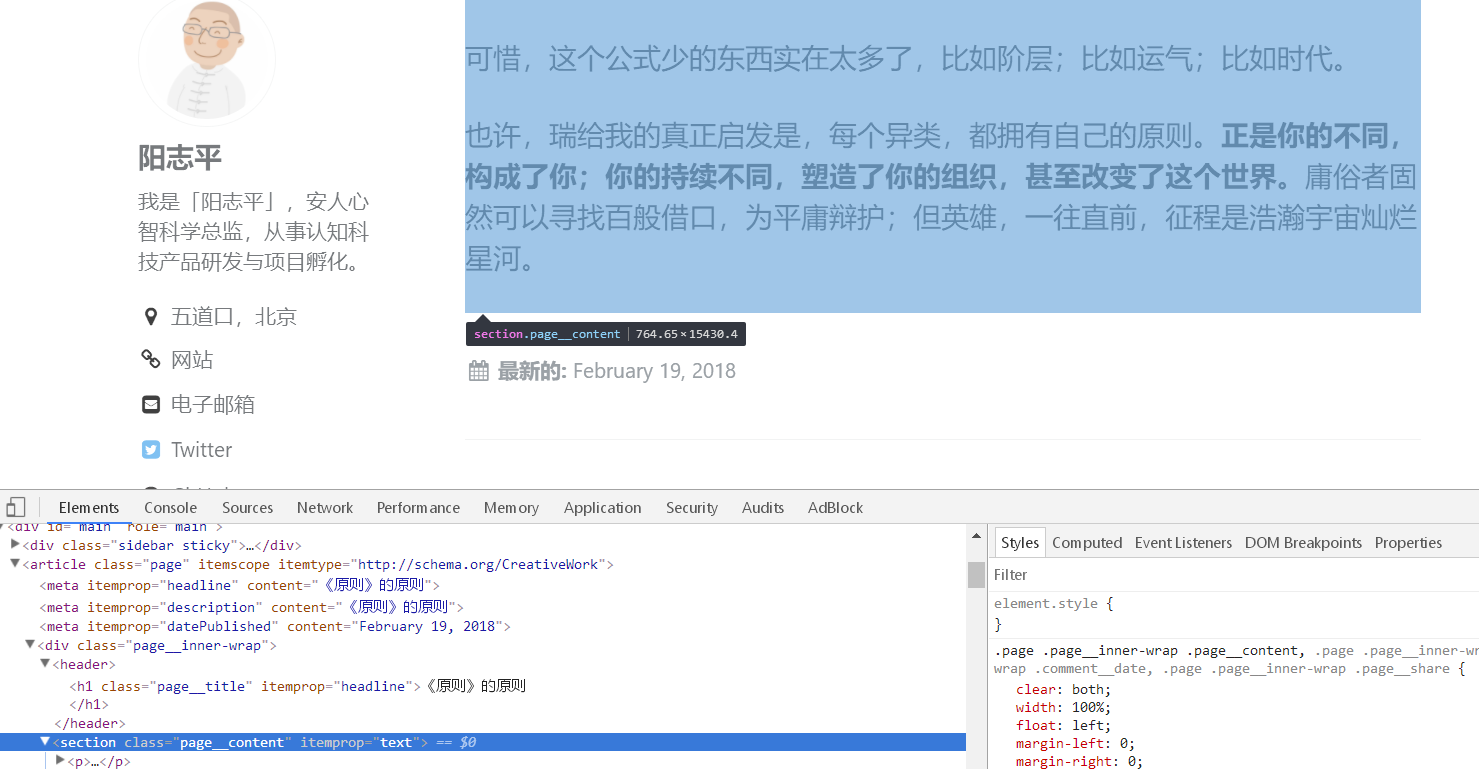Toggle the device toolbar icon in DevTools
Viewport: 1479px width, 769px height.
(15, 507)
